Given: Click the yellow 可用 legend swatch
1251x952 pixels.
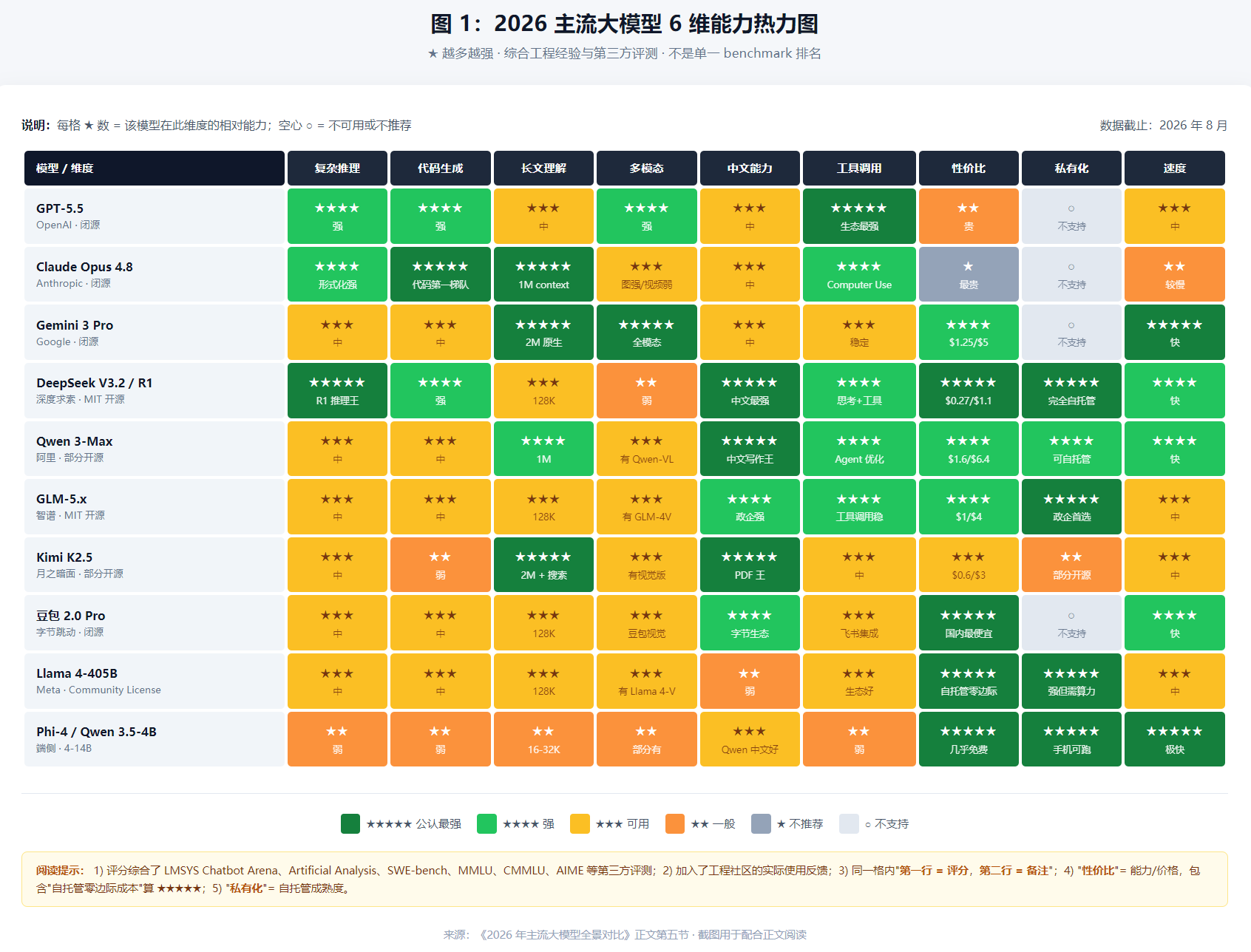Looking at the screenshot, I should 580,823.
